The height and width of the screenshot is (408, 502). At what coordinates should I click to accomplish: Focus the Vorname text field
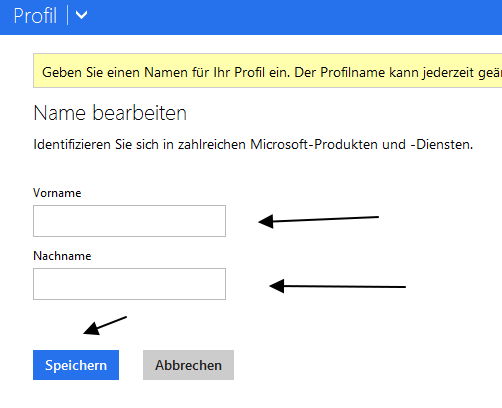pyautogui.click(x=129, y=221)
